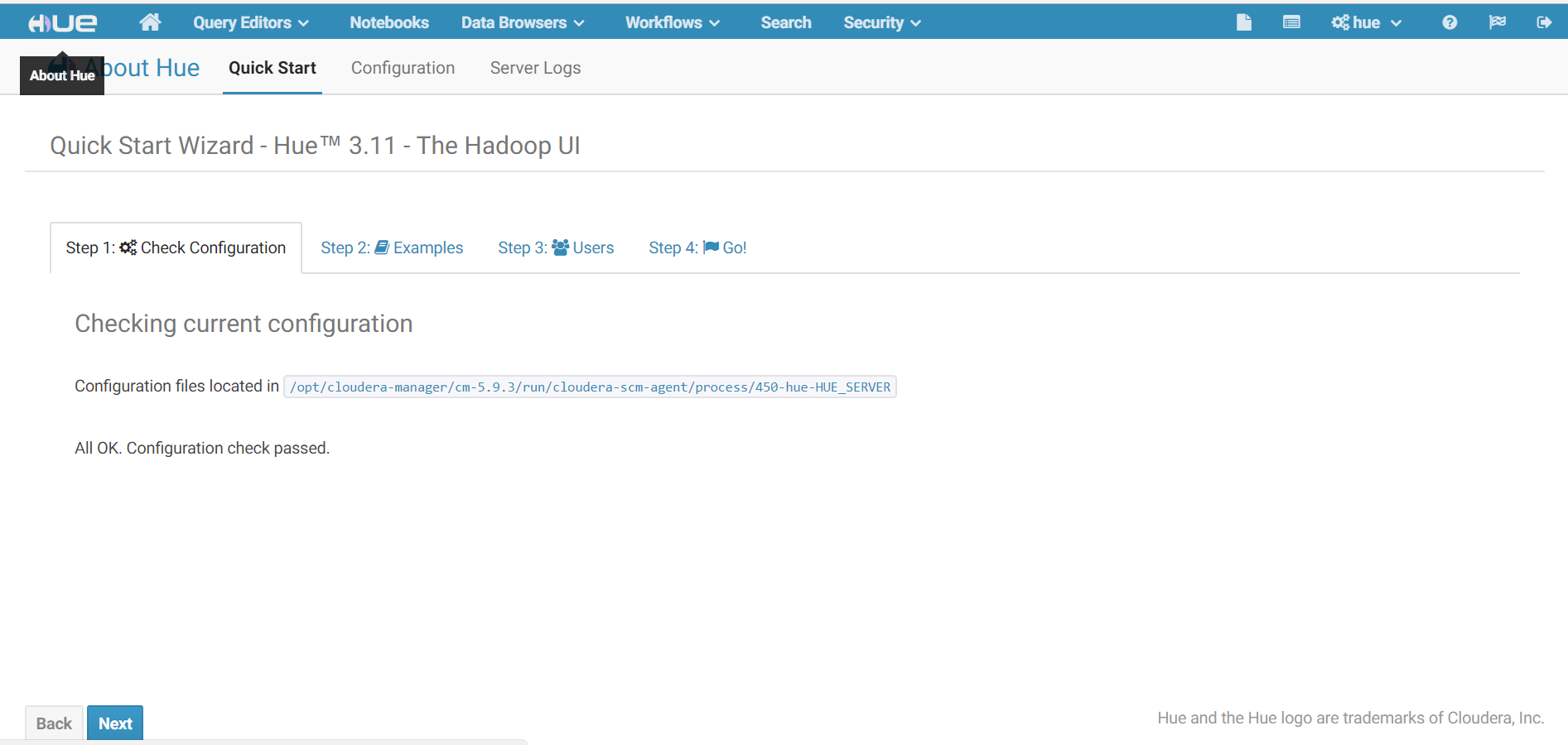Select Step 4 Go! tab

click(697, 248)
